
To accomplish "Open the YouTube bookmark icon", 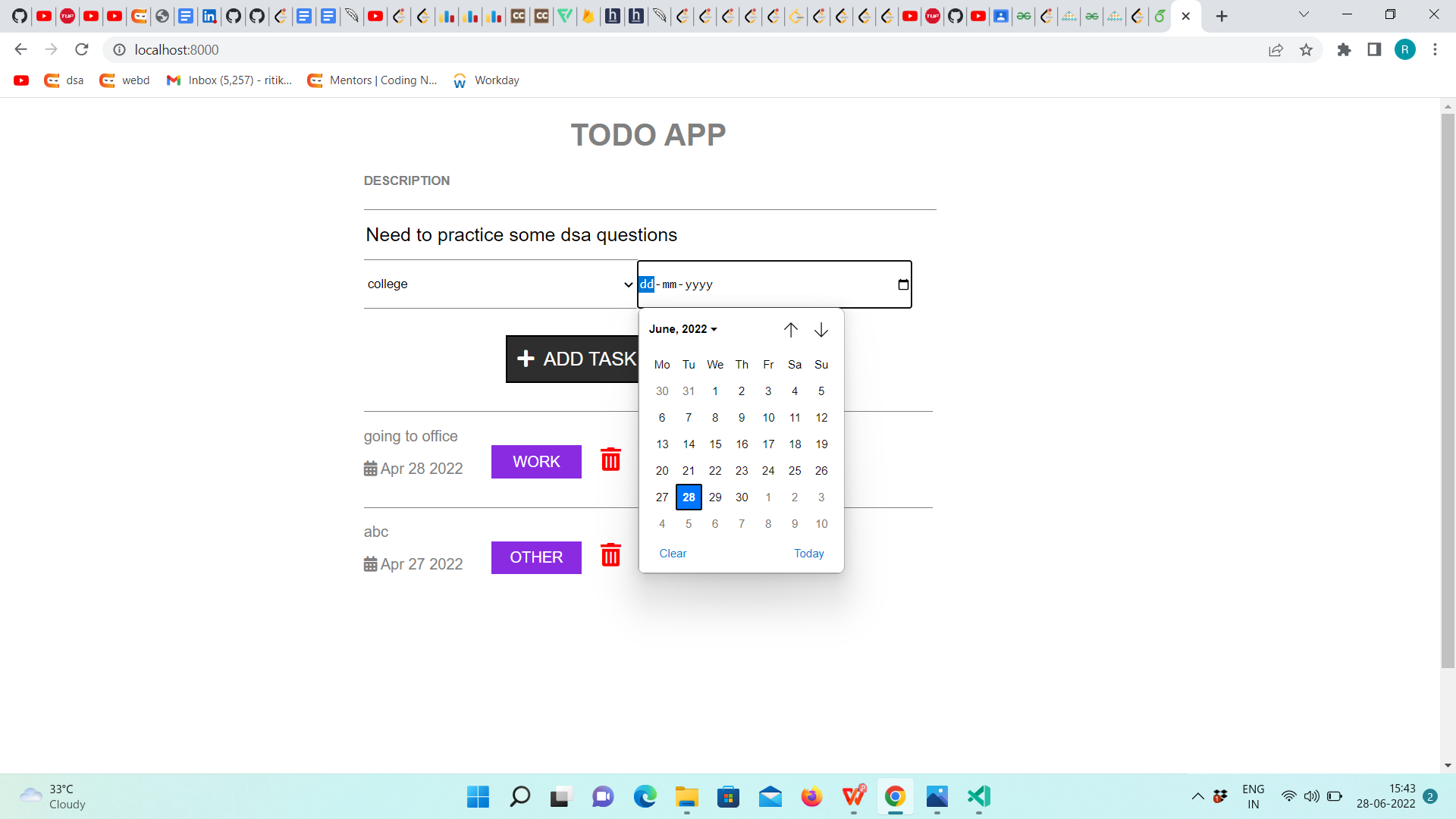I will [x=21, y=80].
